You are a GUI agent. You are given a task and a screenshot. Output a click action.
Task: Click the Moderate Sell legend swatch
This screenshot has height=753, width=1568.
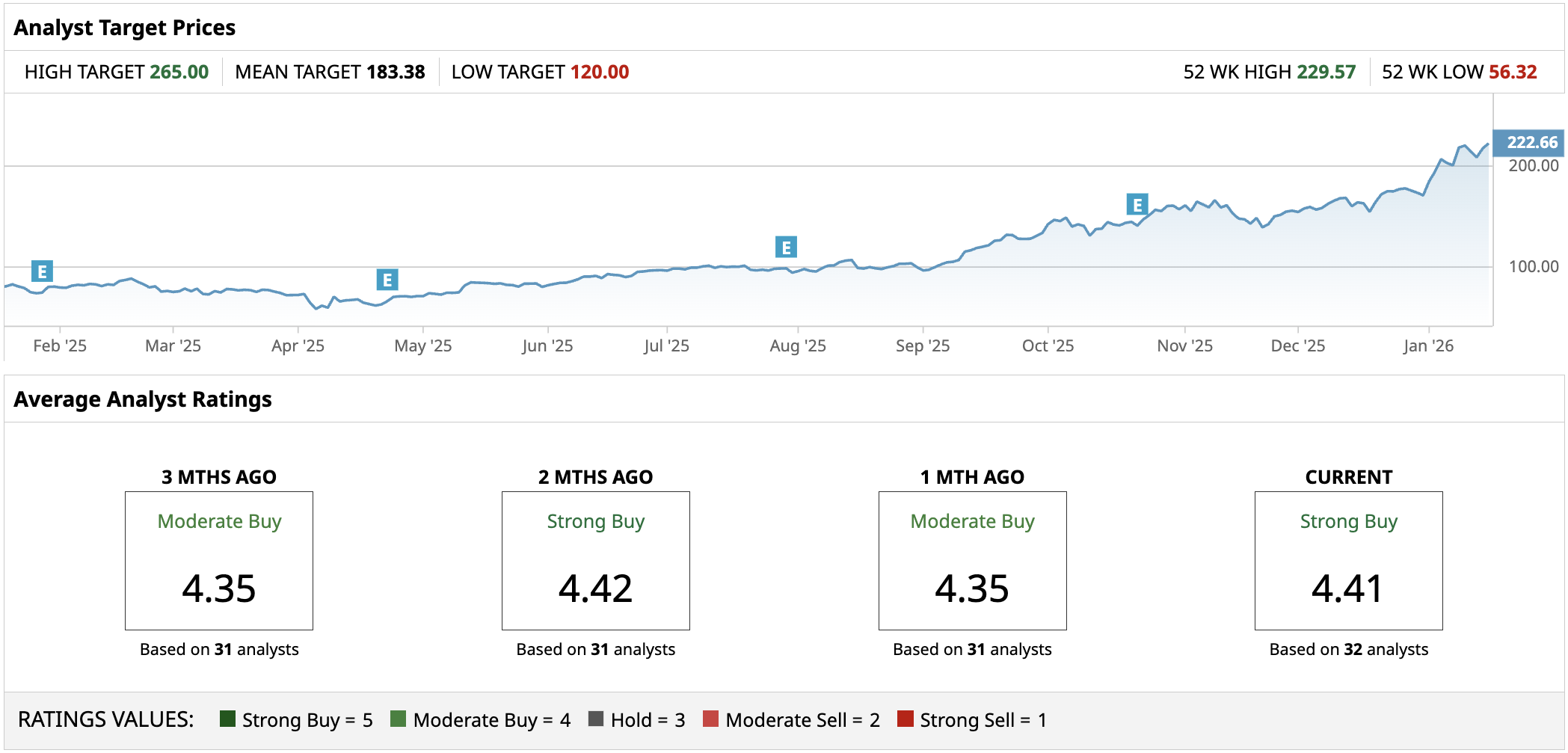pos(711,719)
